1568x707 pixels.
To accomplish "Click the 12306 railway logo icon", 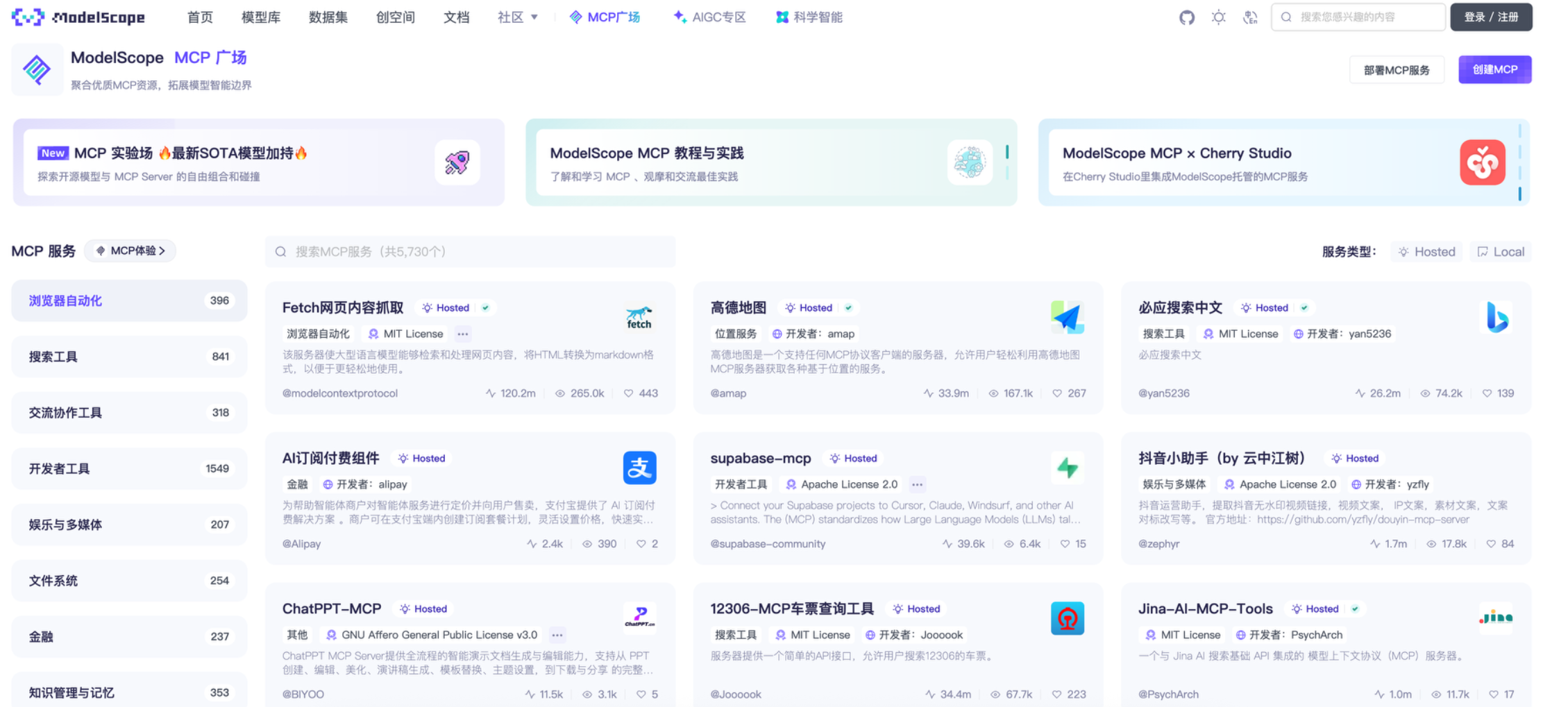I will pyautogui.click(x=1068, y=618).
